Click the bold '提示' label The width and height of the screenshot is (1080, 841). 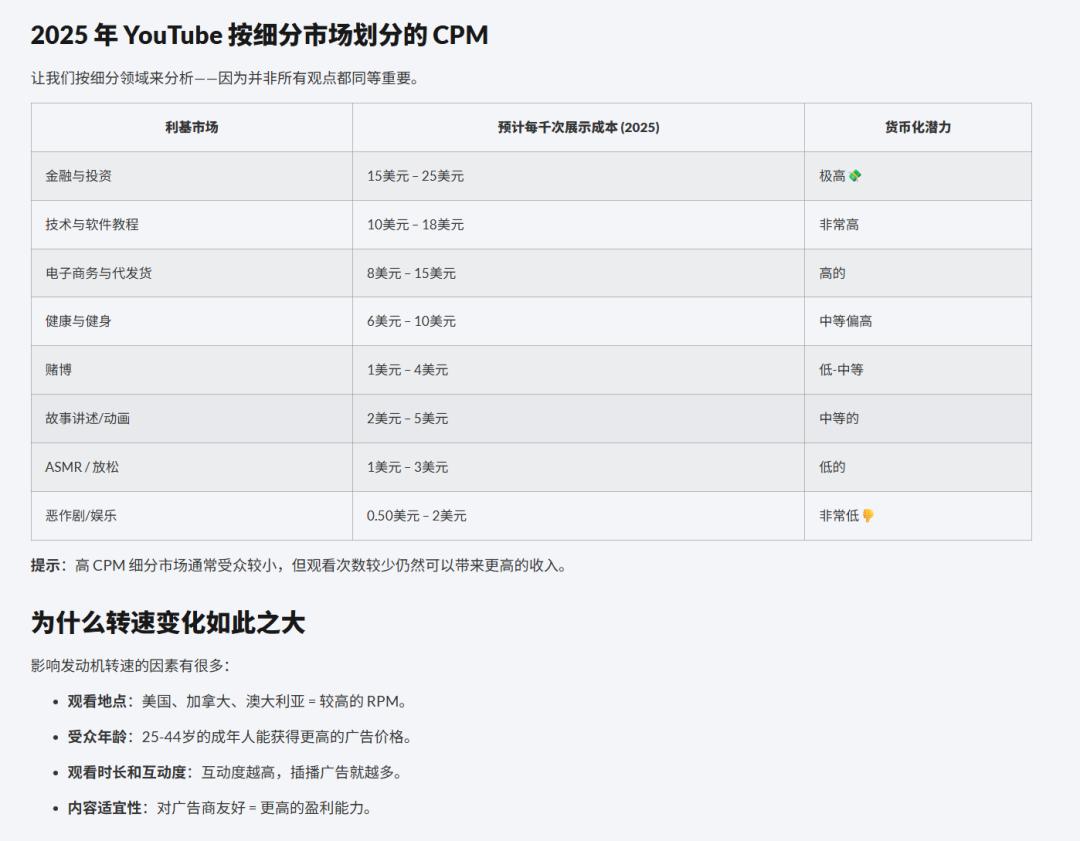click(x=45, y=565)
